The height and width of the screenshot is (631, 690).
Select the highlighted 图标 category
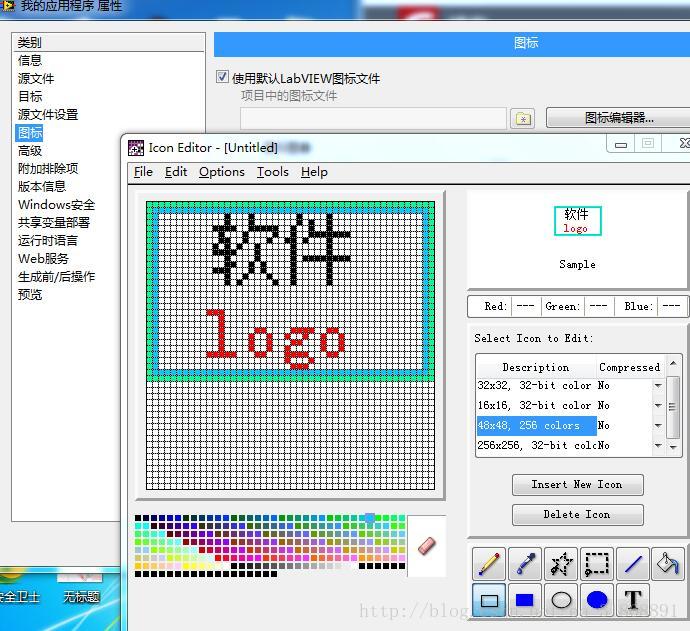click(29, 132)
